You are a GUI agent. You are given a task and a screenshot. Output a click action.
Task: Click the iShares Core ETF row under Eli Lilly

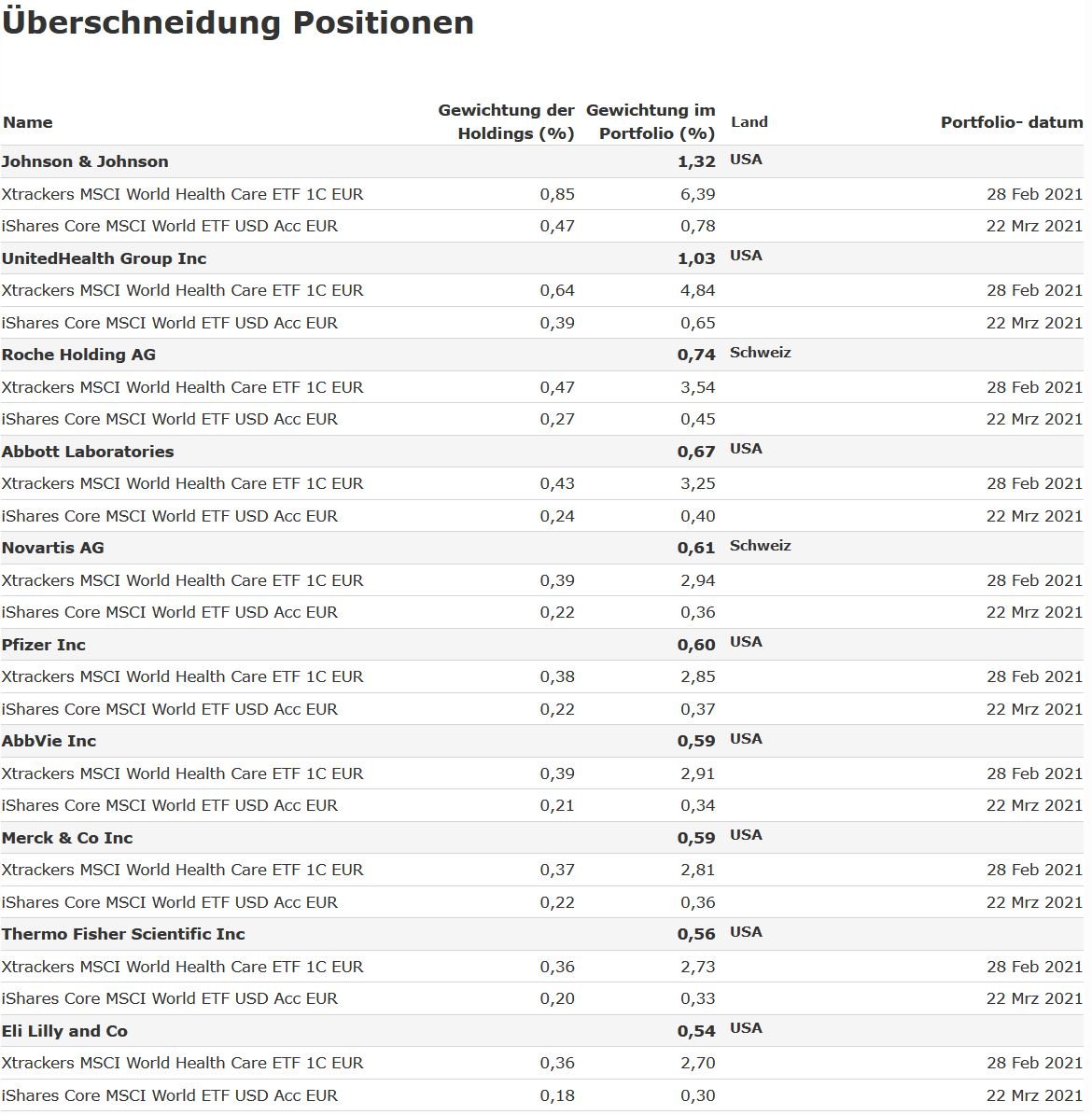click(169, 1095)
